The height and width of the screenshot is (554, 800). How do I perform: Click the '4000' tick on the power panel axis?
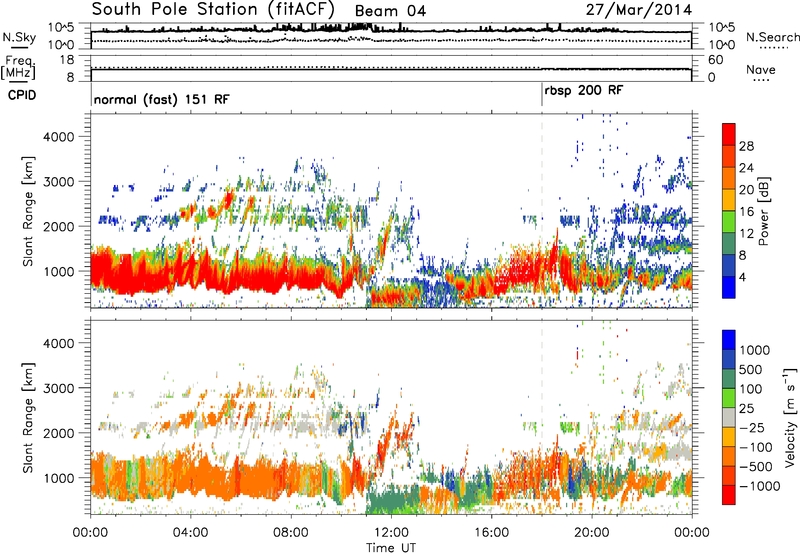(58, 137)
